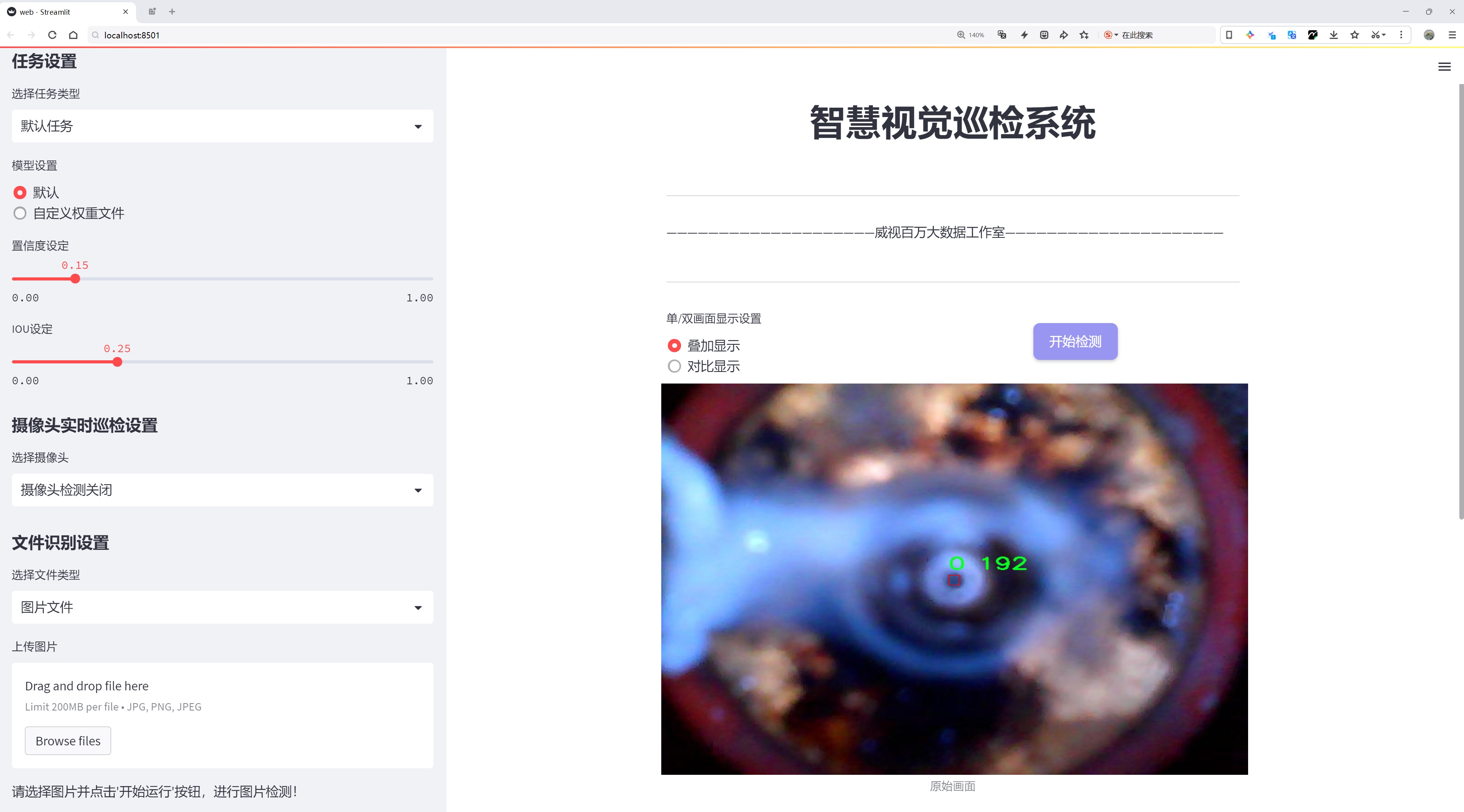Click the 开始检测 button
Viewport: 1464px width, 812px height.
click(x=1075, y=341)
